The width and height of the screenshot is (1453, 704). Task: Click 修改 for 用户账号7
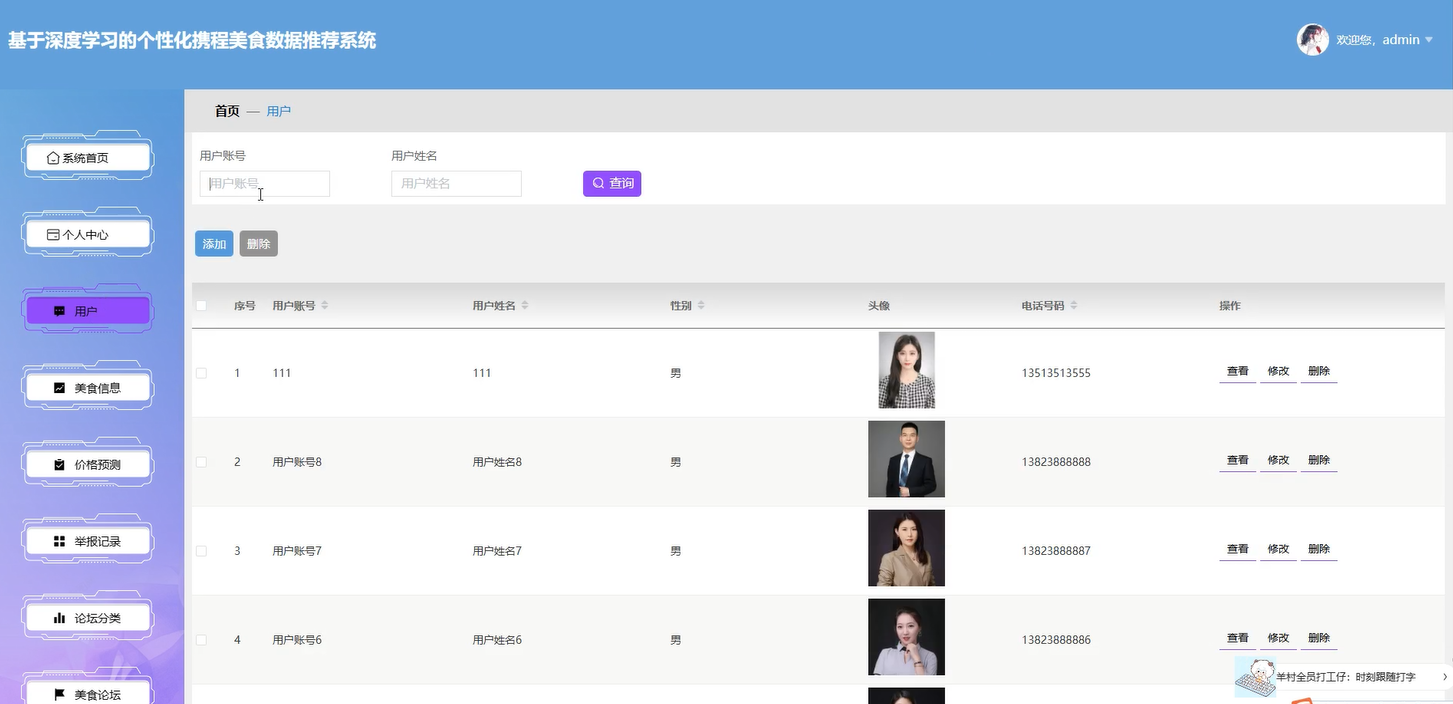click(x=1278, y=550)
